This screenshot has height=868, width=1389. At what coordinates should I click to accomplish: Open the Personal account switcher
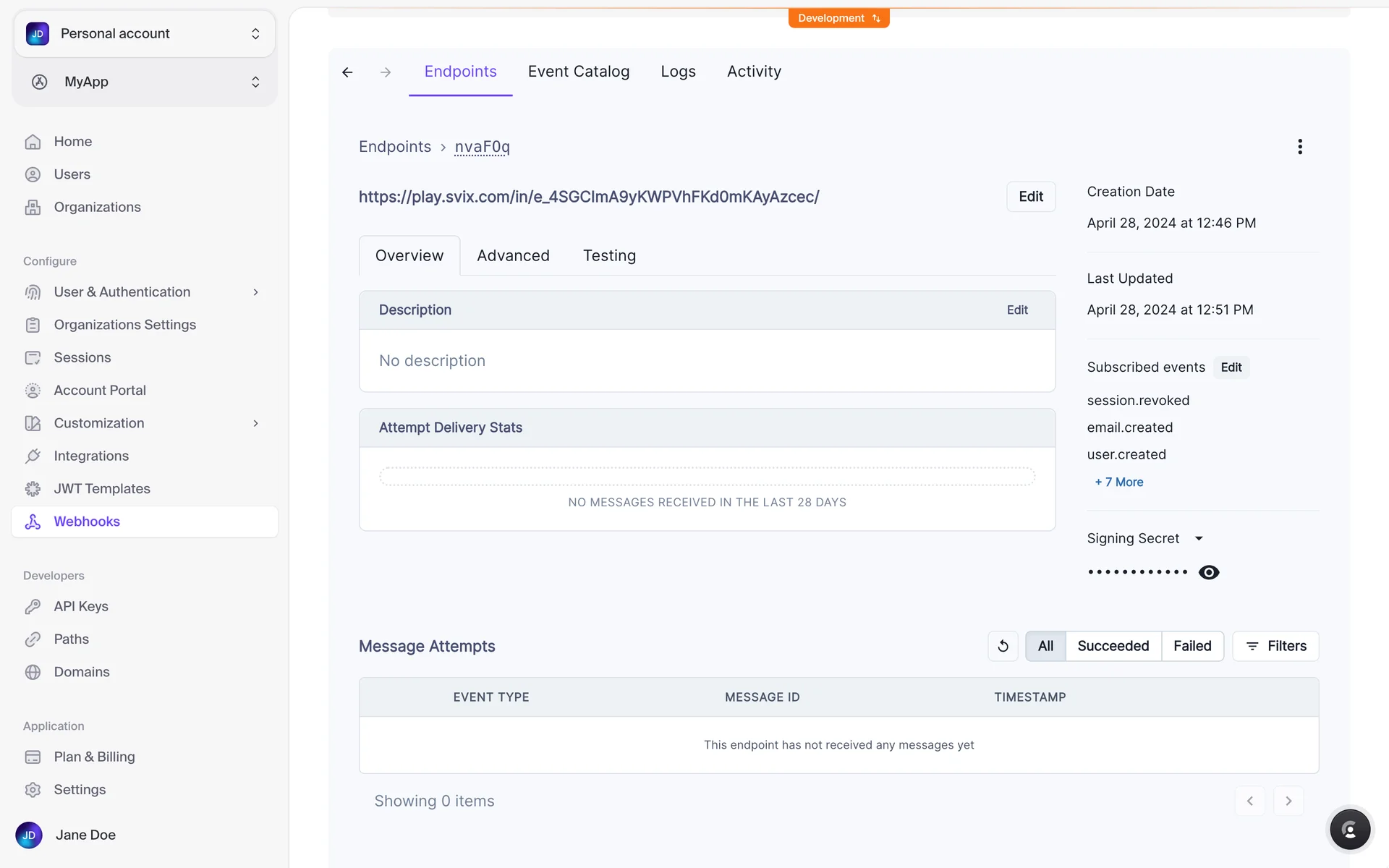144,33
